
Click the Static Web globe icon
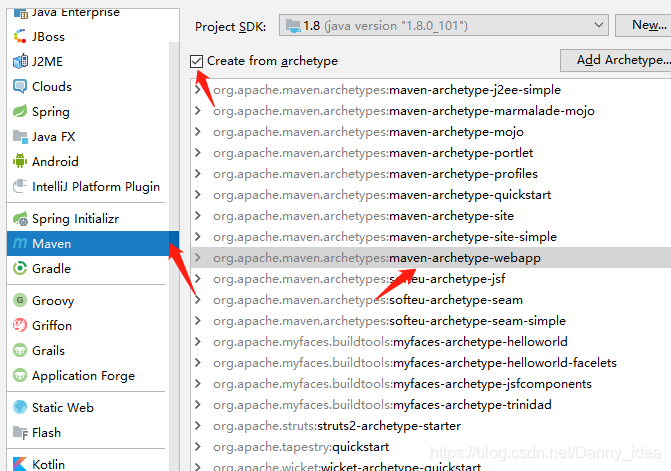click(20, 407)
